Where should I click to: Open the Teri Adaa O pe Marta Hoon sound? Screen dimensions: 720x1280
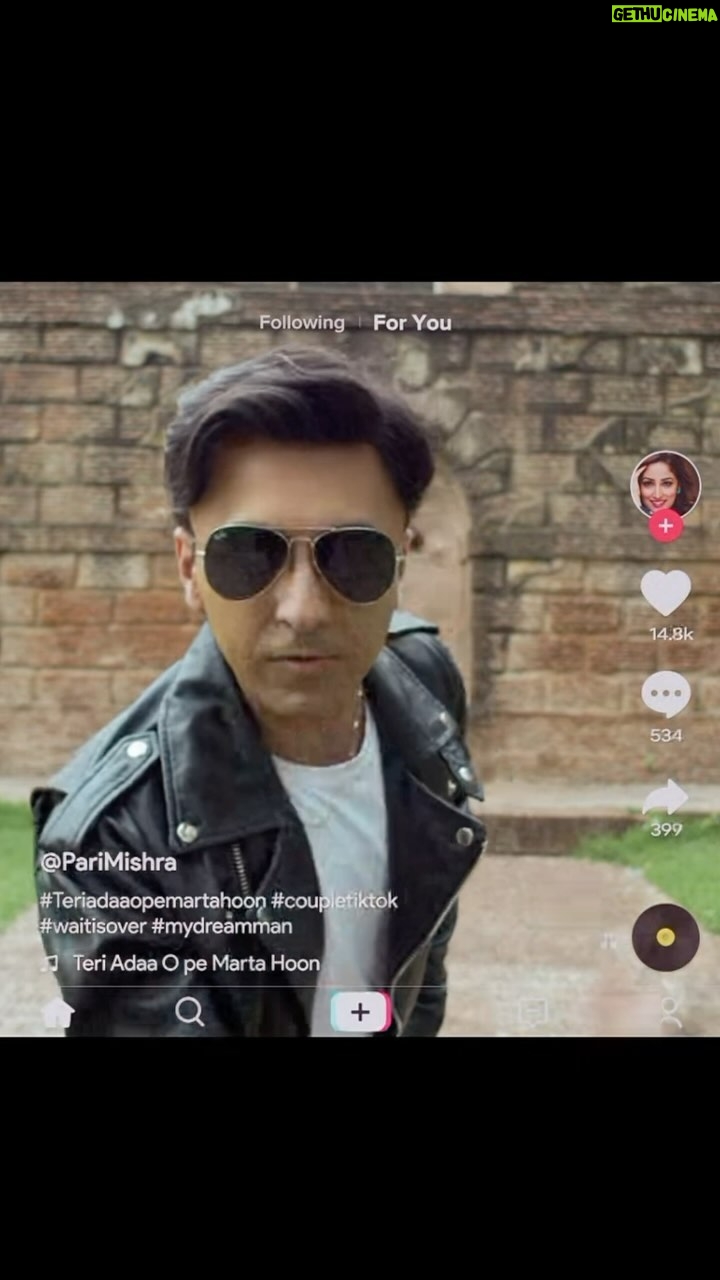[196, 964]
